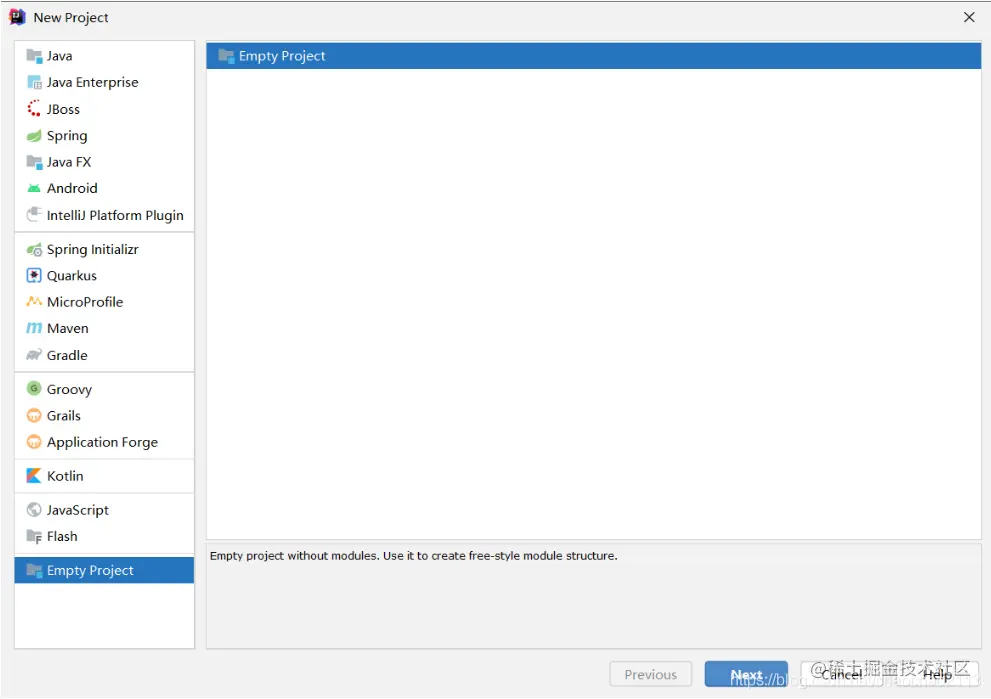Choose 'Android' text entry
The width and height of the screenshot is (991, 699).
72,188
